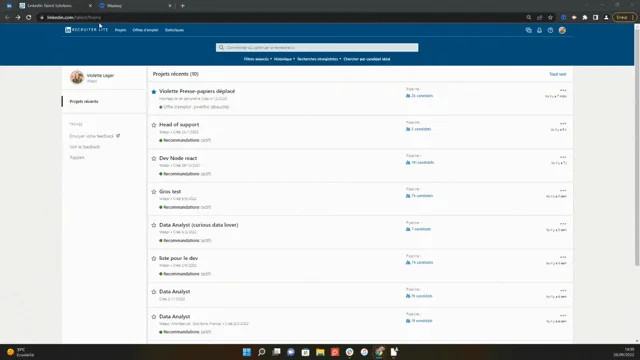Click Chercher par candidat idéal link
The height and width of the screenshot is (360, 640).
pos(367,59)
